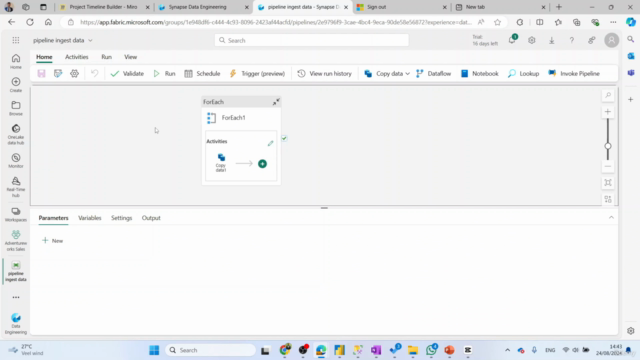
Task: Click the Fabric Search box
Action: tap(311, 40)
